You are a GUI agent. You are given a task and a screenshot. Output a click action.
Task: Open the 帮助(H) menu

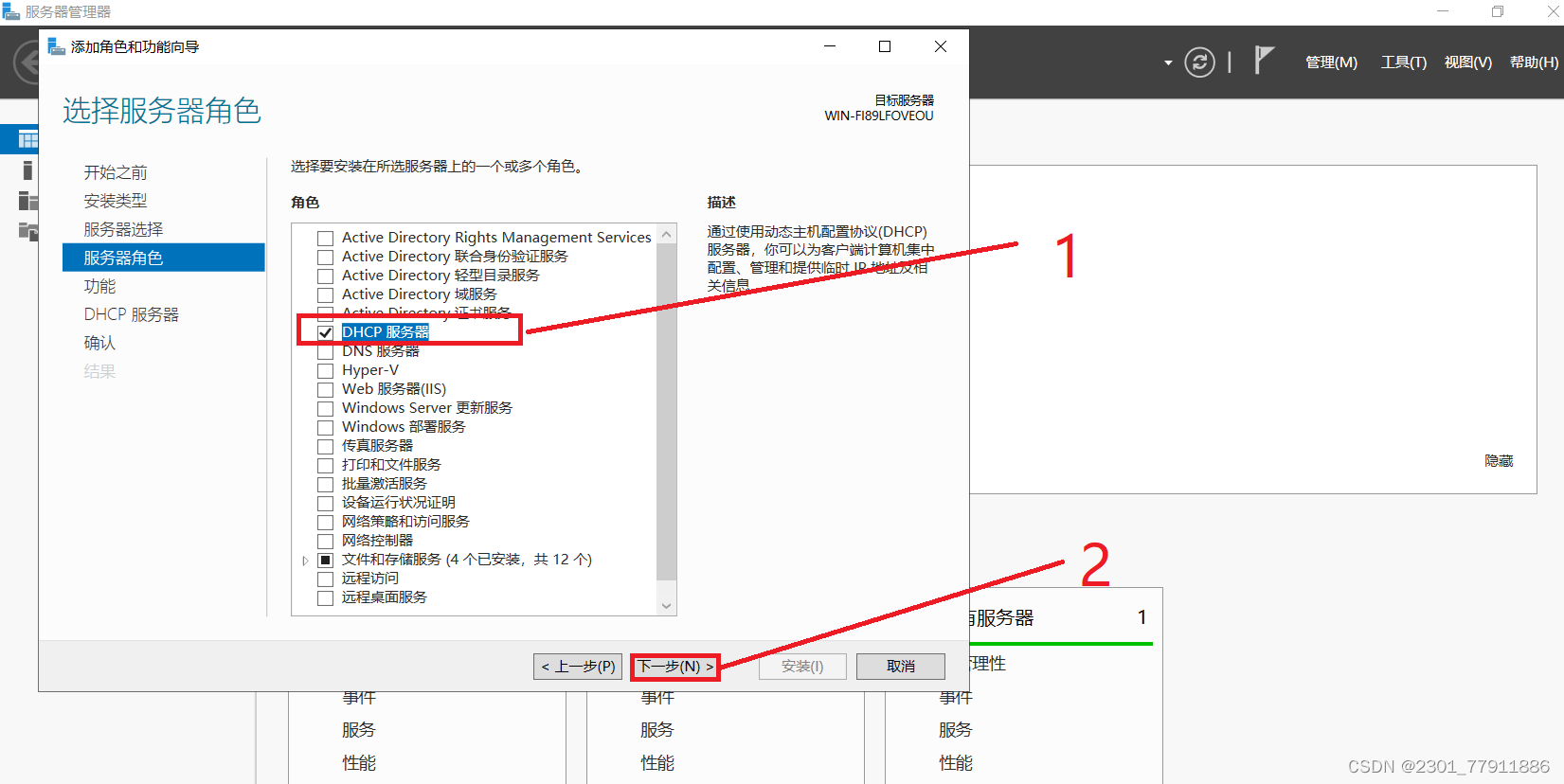pyautogui.click(x=1534, y=62)
